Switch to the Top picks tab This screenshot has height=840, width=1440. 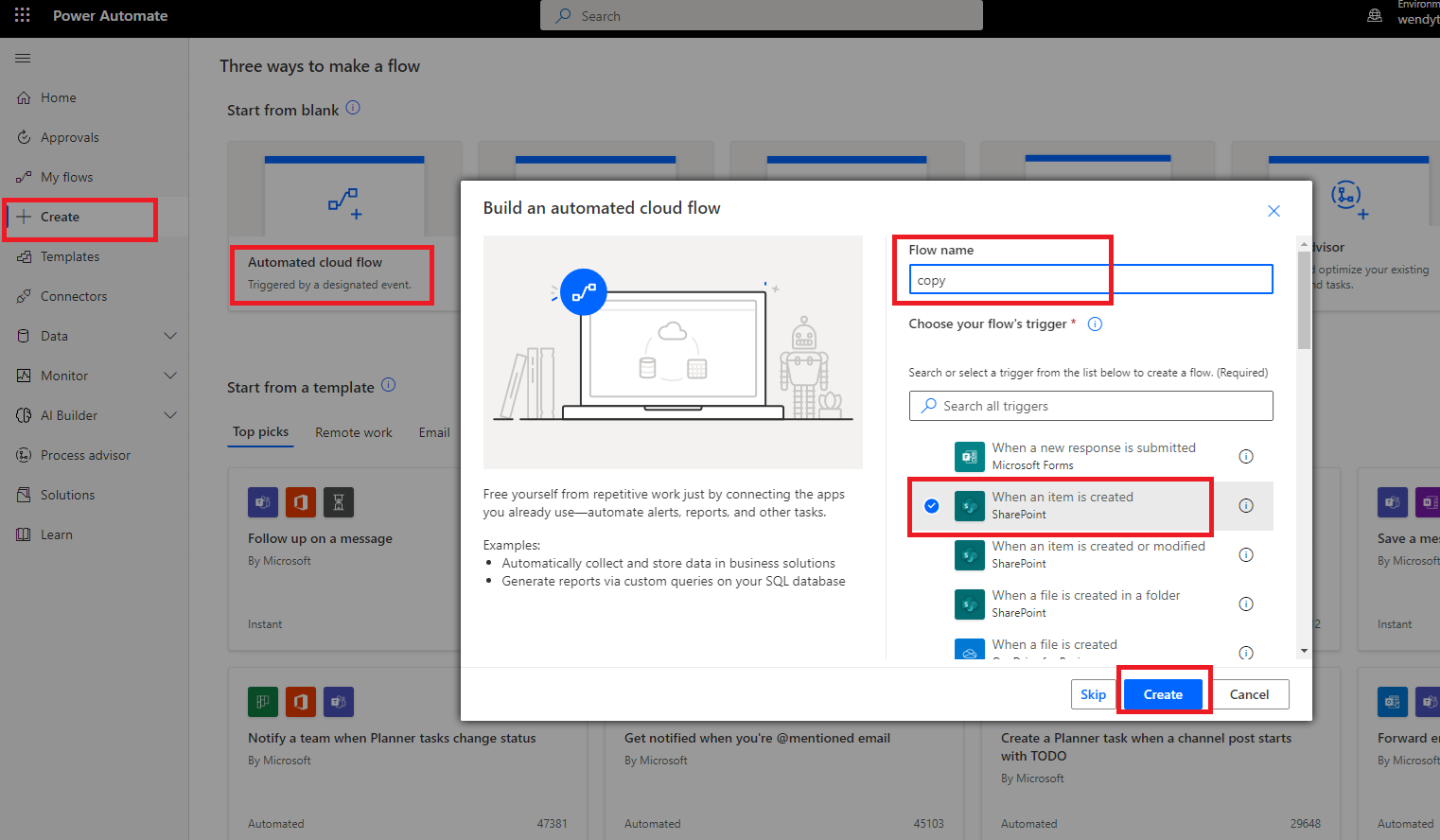click(x=261, y=431)
